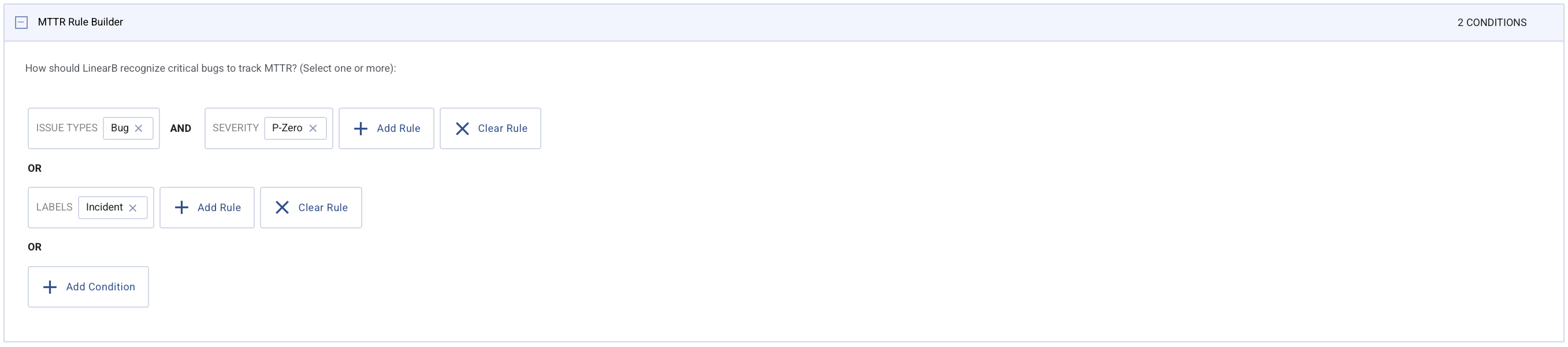Viewport: 1568px width, 347px height.
Task: Click plus icon in first Add Rule
Action: click(361, 128)
